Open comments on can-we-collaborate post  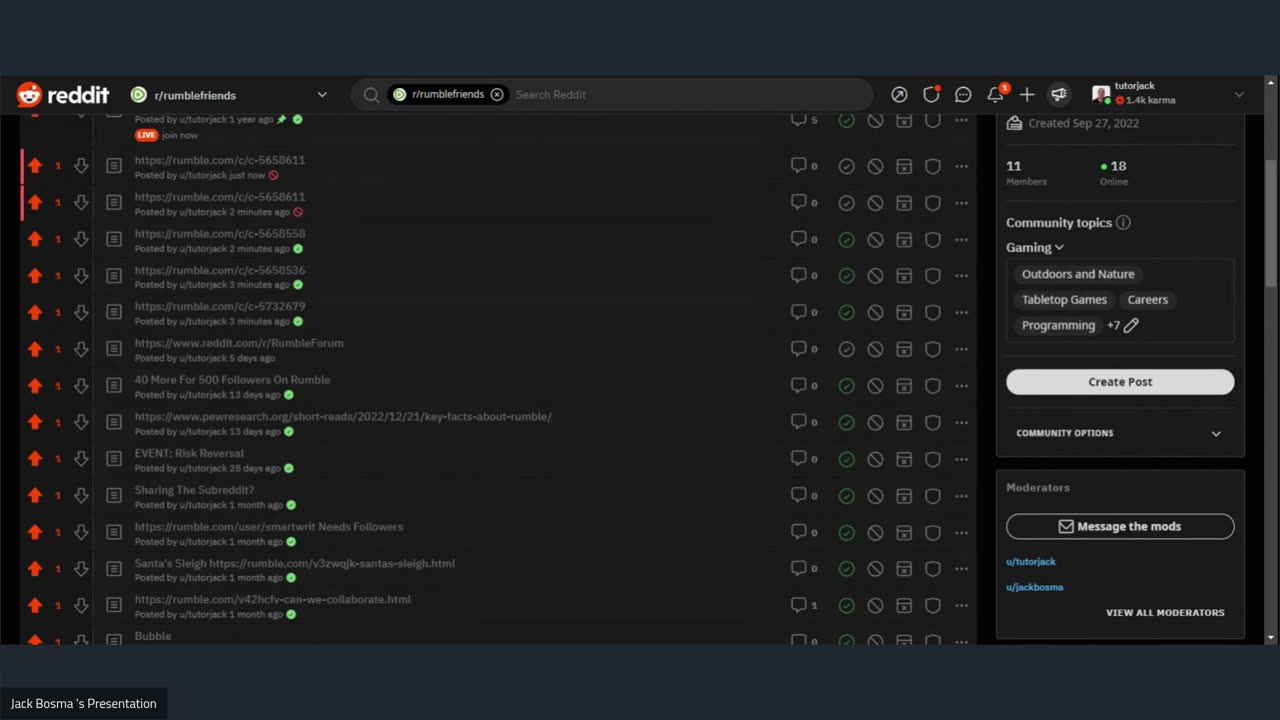(x=804, y=605)
